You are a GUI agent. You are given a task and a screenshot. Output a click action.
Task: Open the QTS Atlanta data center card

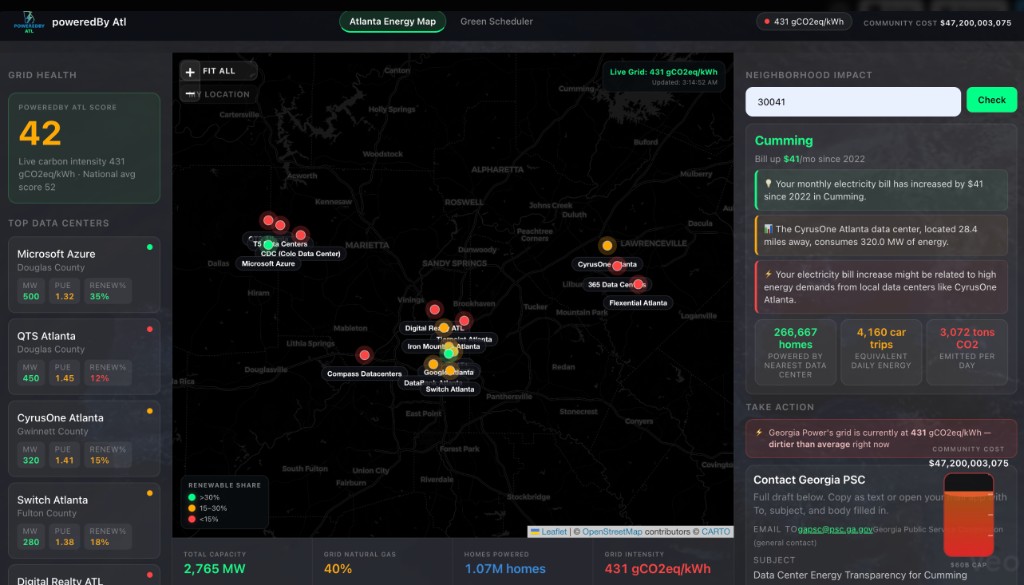[x=84, y=356]
